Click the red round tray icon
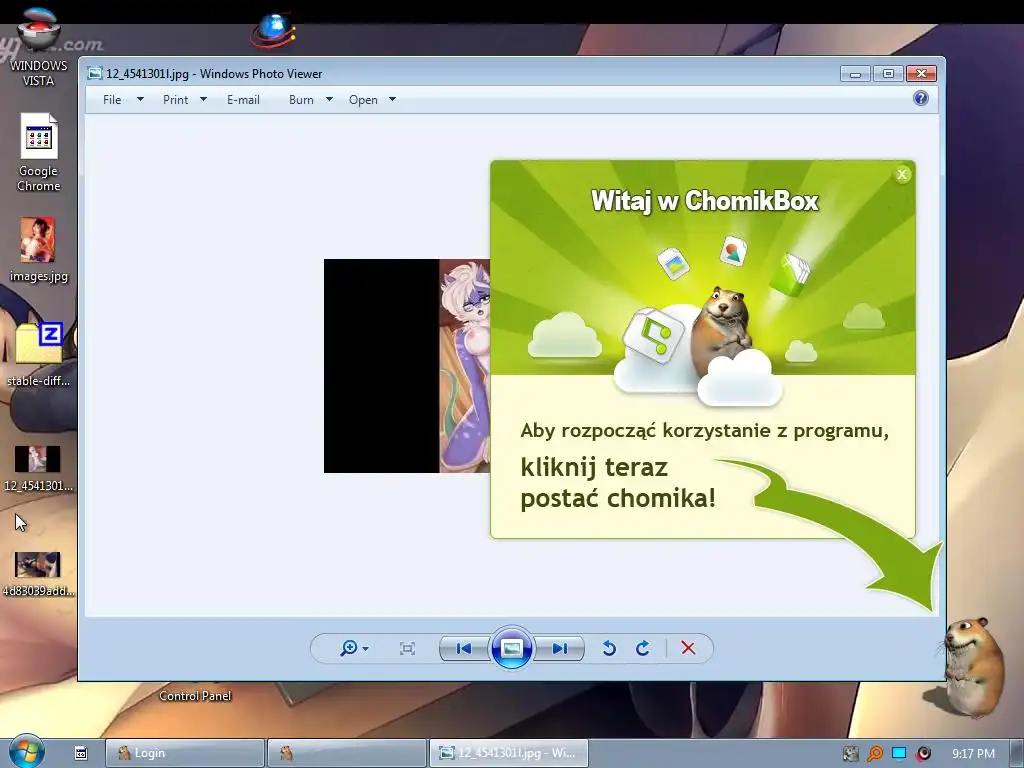 [x=924, y=754]
